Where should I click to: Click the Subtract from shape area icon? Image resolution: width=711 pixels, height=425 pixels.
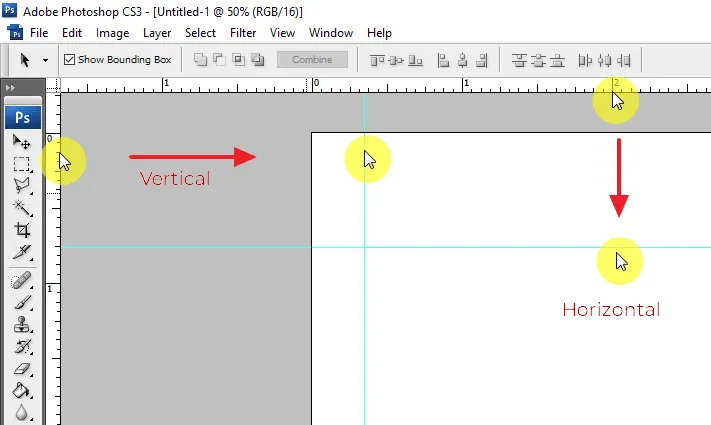[x=219, y=59]
